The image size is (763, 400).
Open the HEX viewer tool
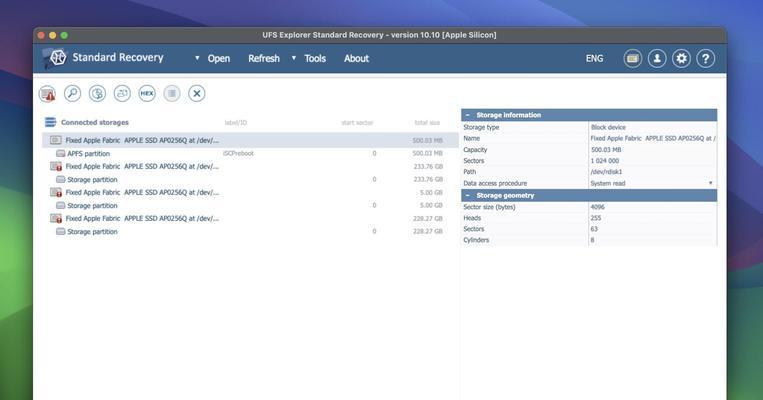(147, 93)
